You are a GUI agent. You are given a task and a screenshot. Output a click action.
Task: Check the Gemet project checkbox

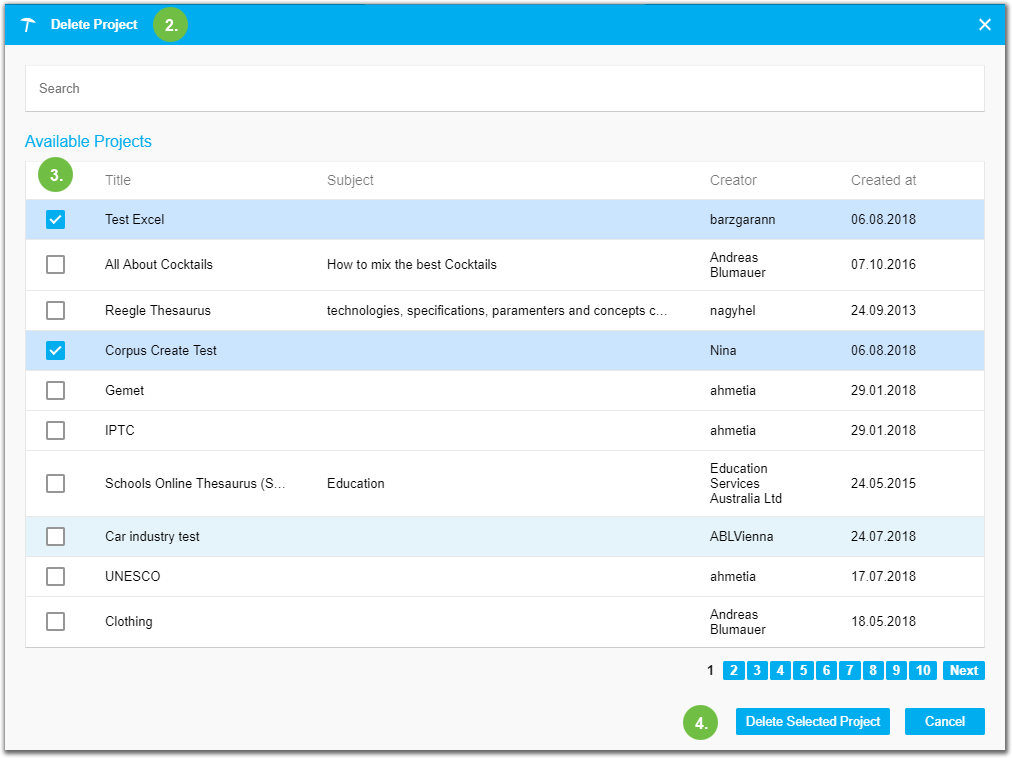56,390
